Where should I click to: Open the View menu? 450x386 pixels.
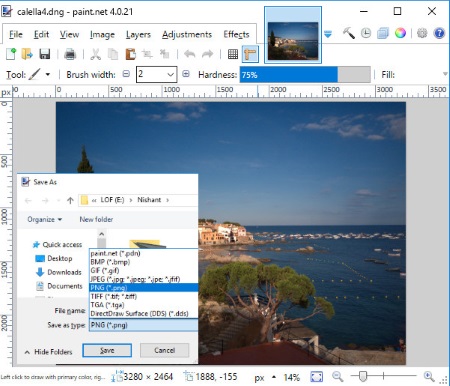(x=69, y=34)
